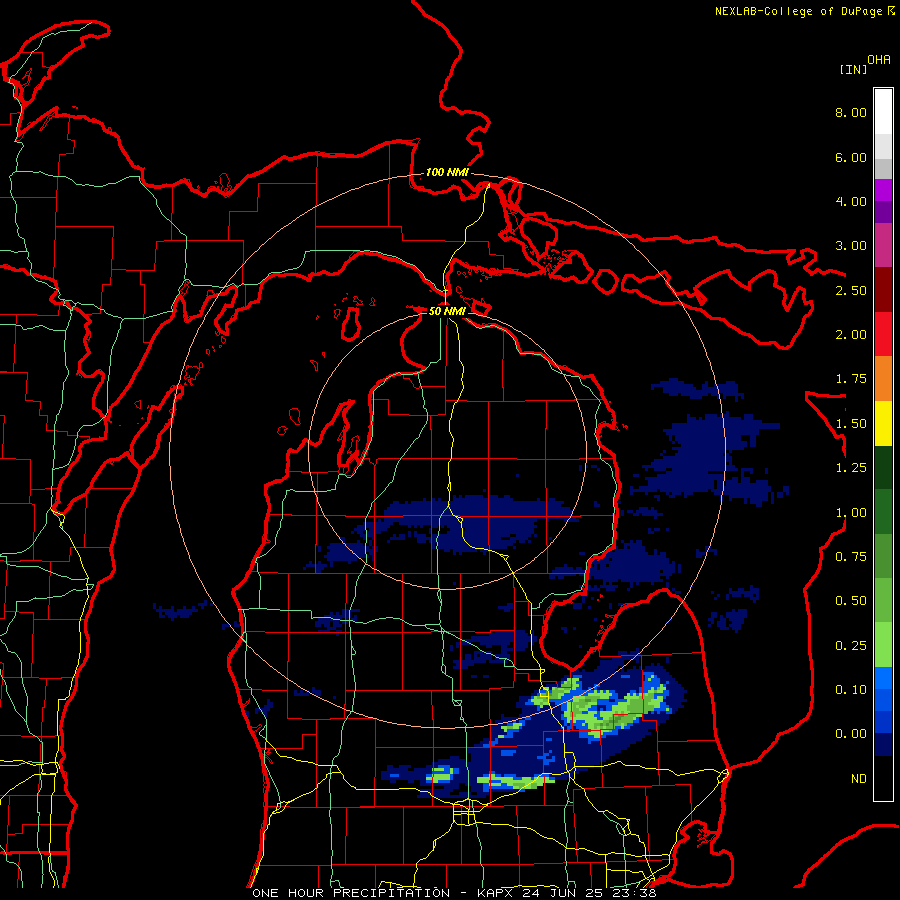The image size is (900, 900).
Task: Click the 1.75 legend value
Action: (851, 379)
